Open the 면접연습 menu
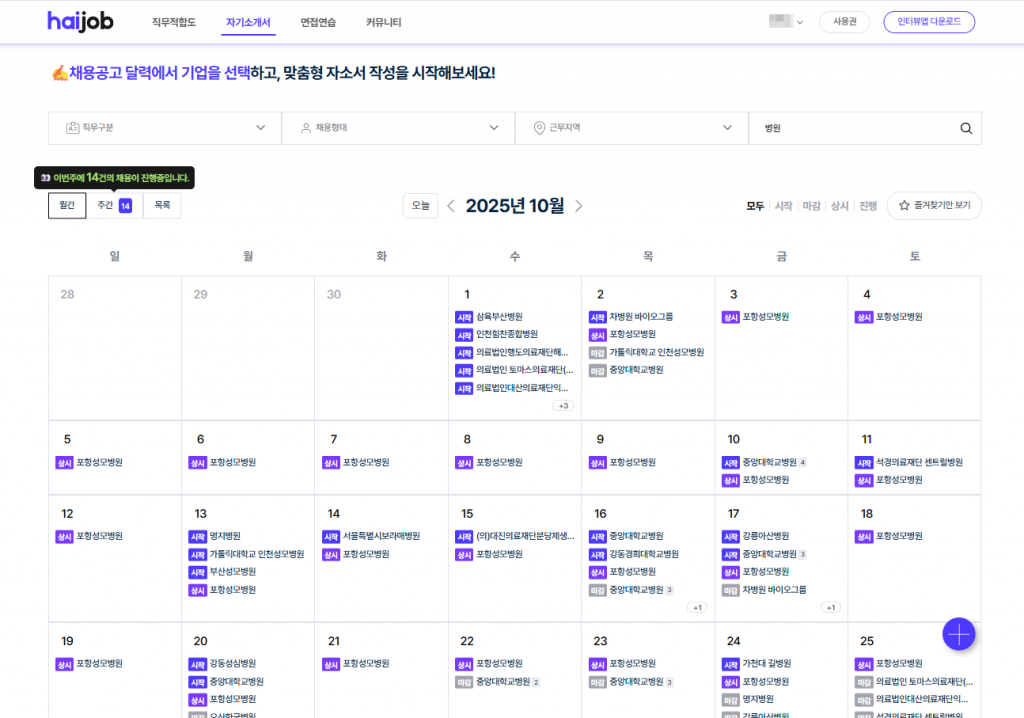 point(318,22)
